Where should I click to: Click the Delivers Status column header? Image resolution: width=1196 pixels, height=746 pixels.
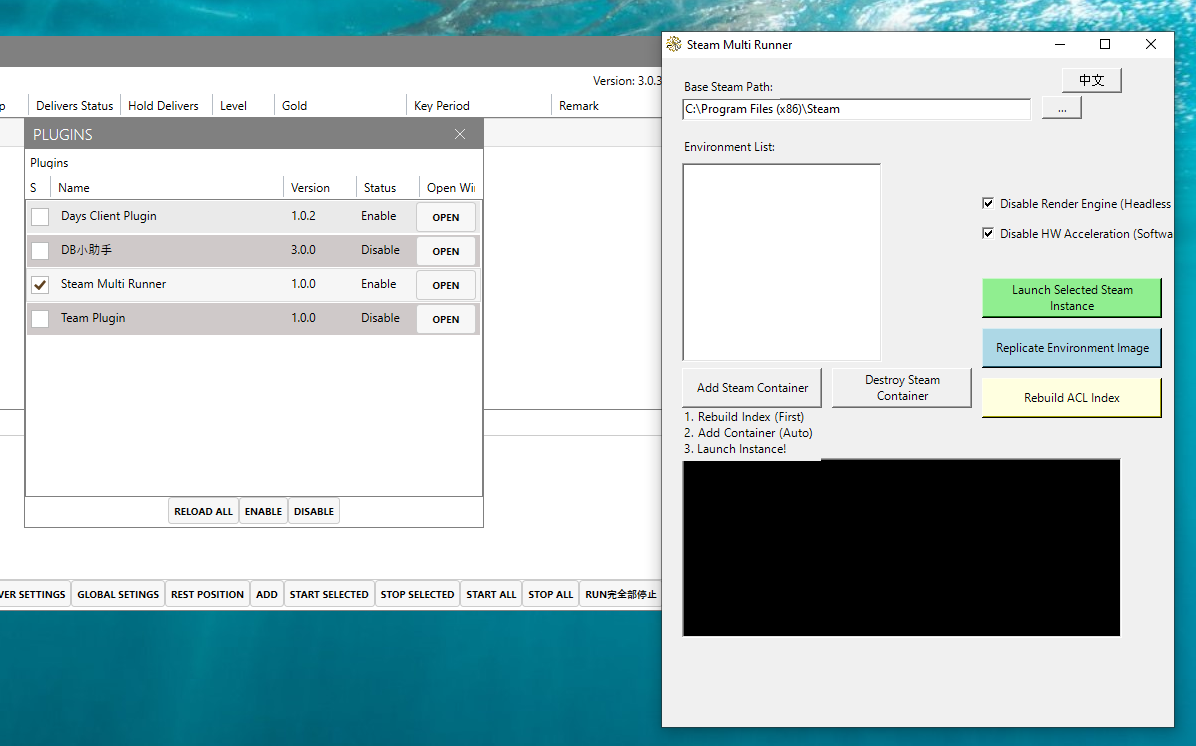(x=74, y=105)
